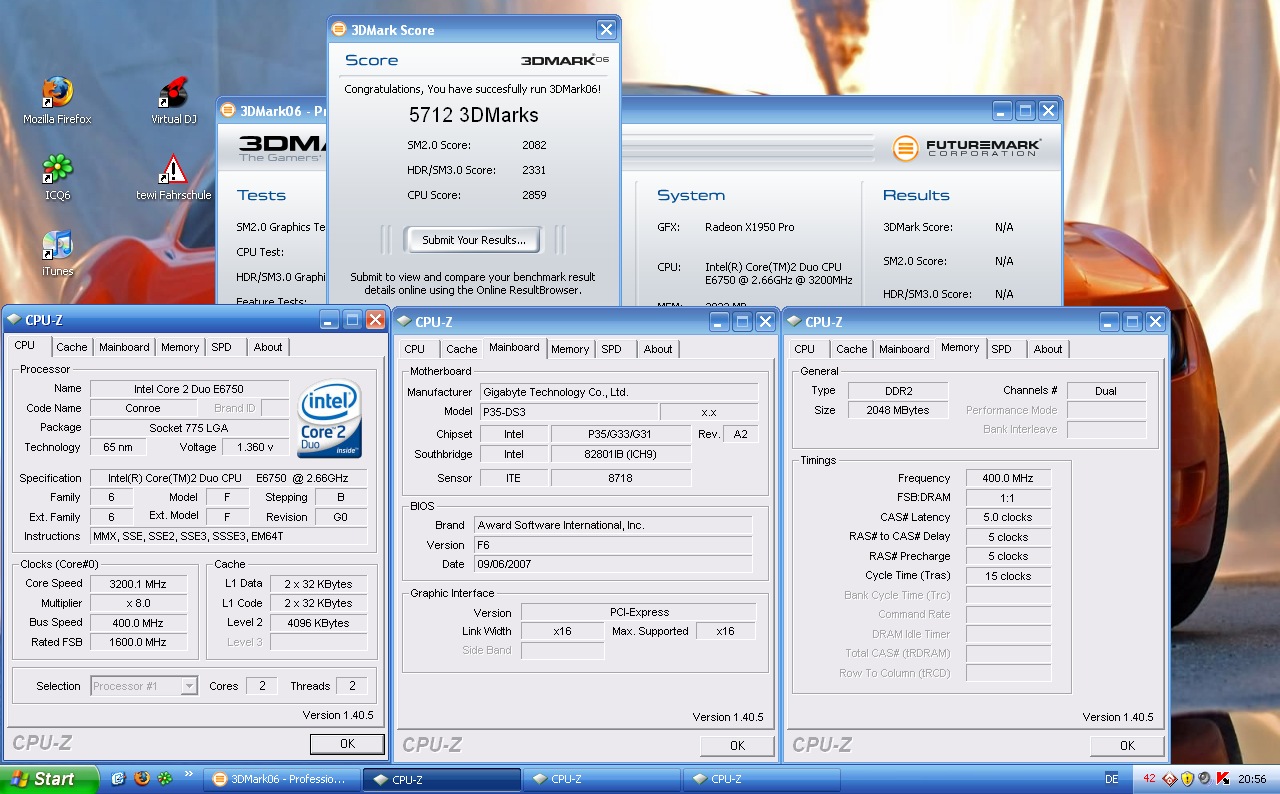
Task: Open the iTunes desktop icon
Action: [57, 253]
